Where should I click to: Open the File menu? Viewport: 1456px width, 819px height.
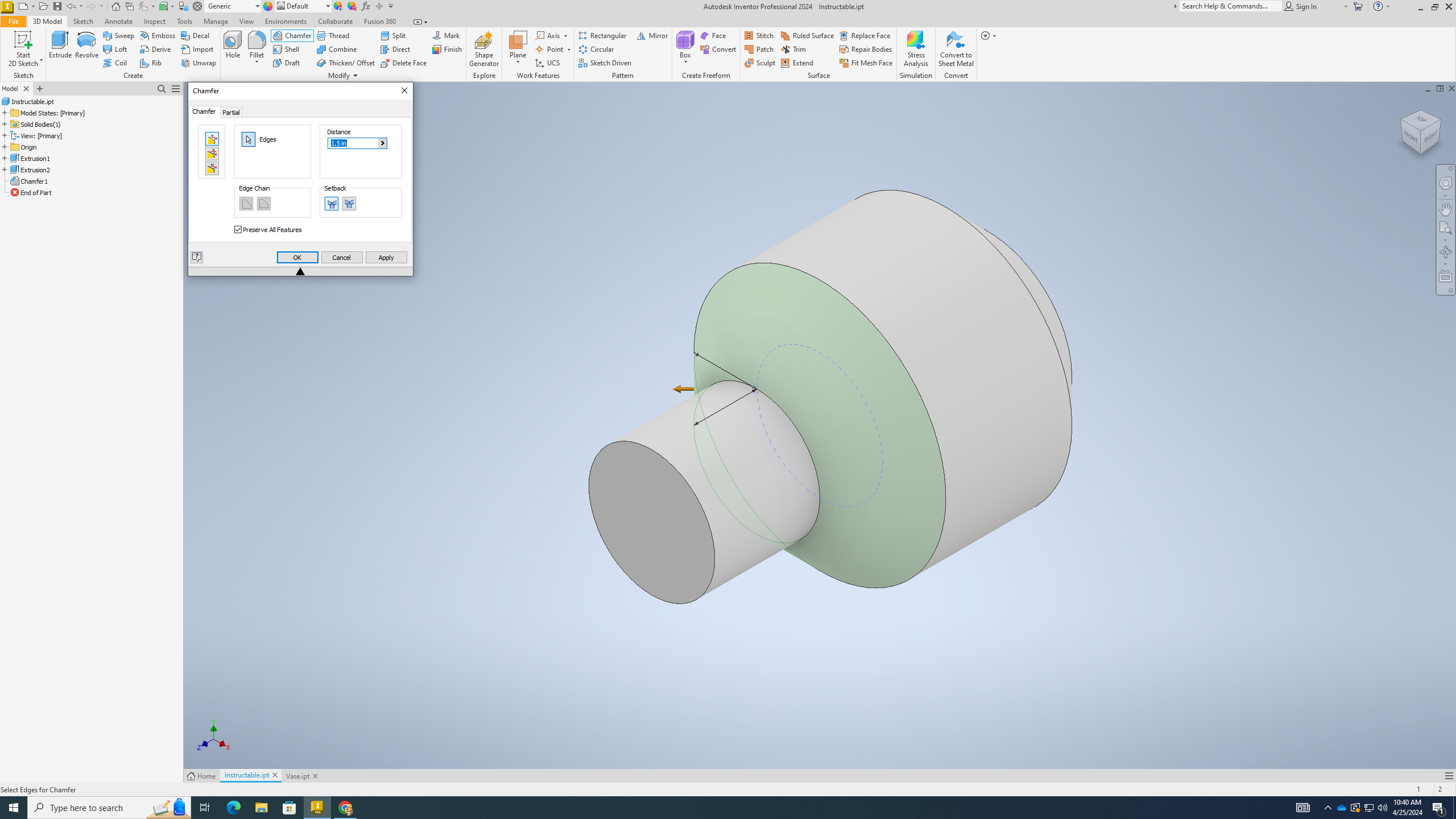(13, 21)
